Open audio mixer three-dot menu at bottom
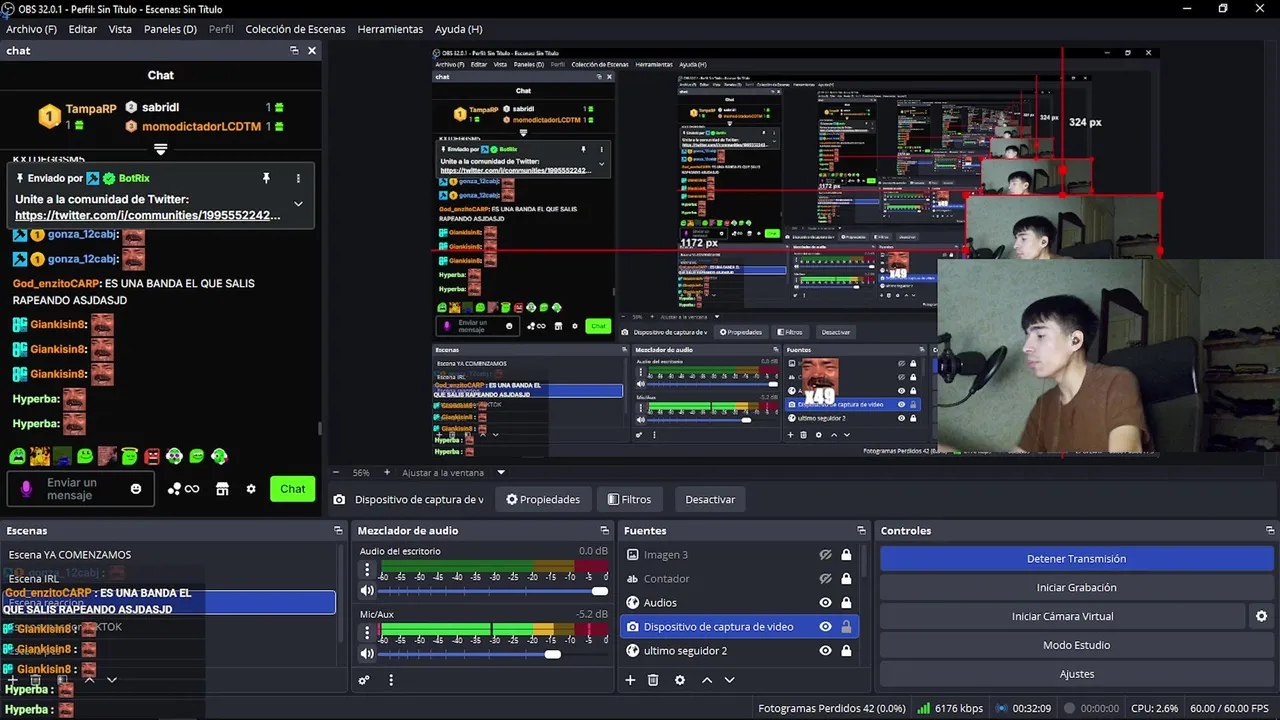The image size is (1280, 720). point(391,680)
